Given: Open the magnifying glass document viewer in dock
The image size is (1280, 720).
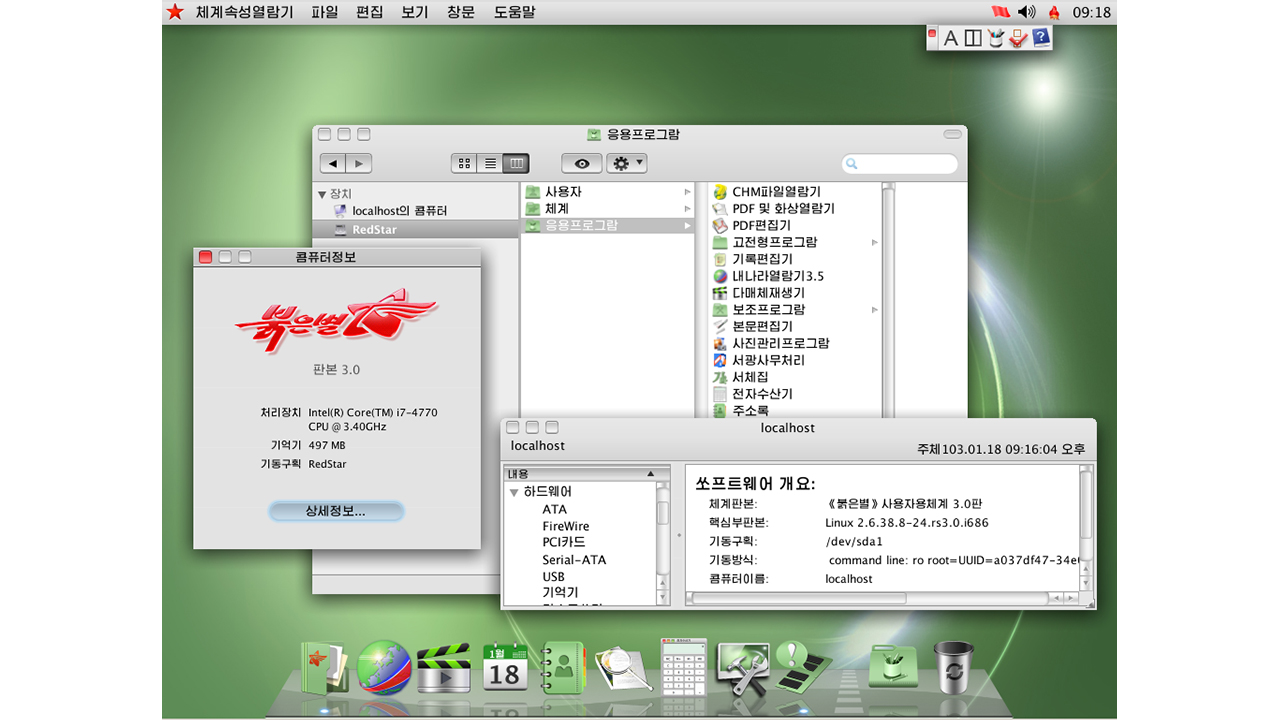Looking at the screenshot, I should coord(623,669).
